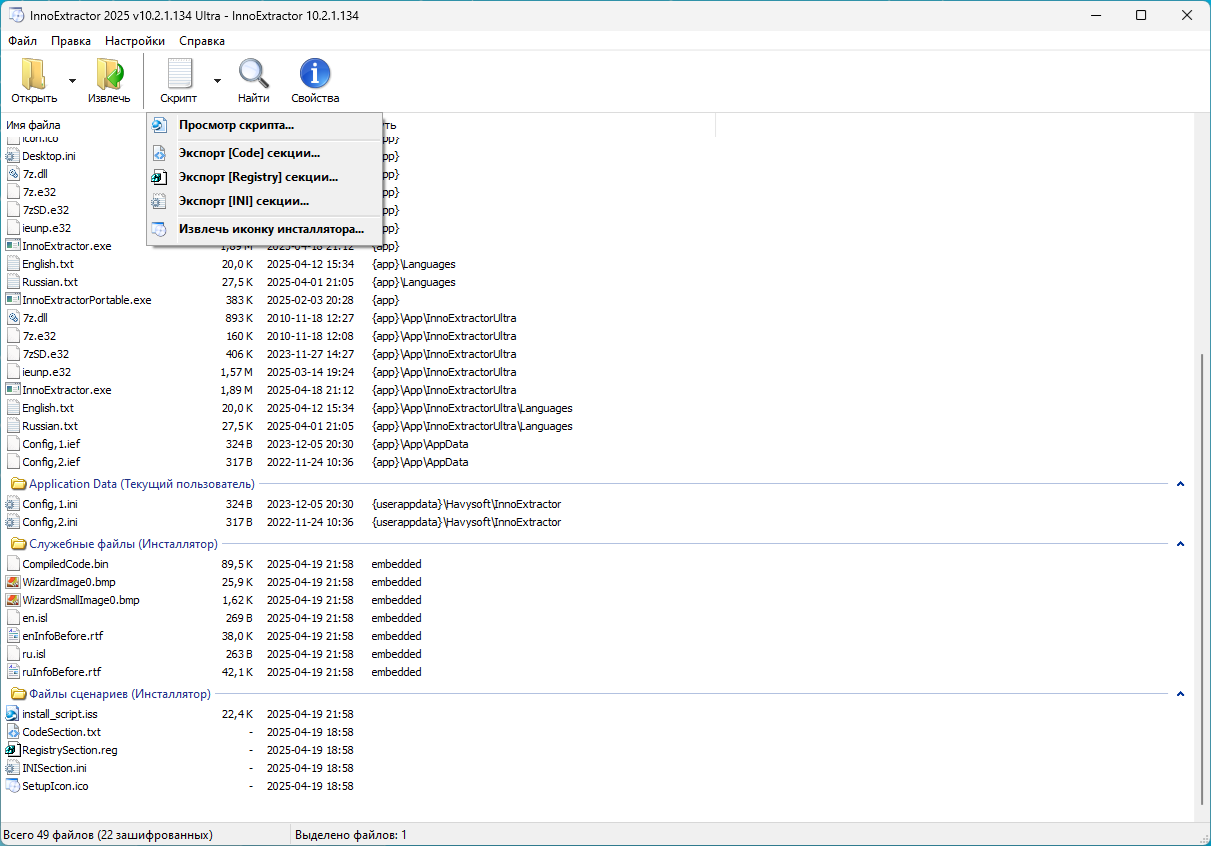The image size is (1211, 846).
Task: Open the Настройки menu
Action: pos(135,41)
